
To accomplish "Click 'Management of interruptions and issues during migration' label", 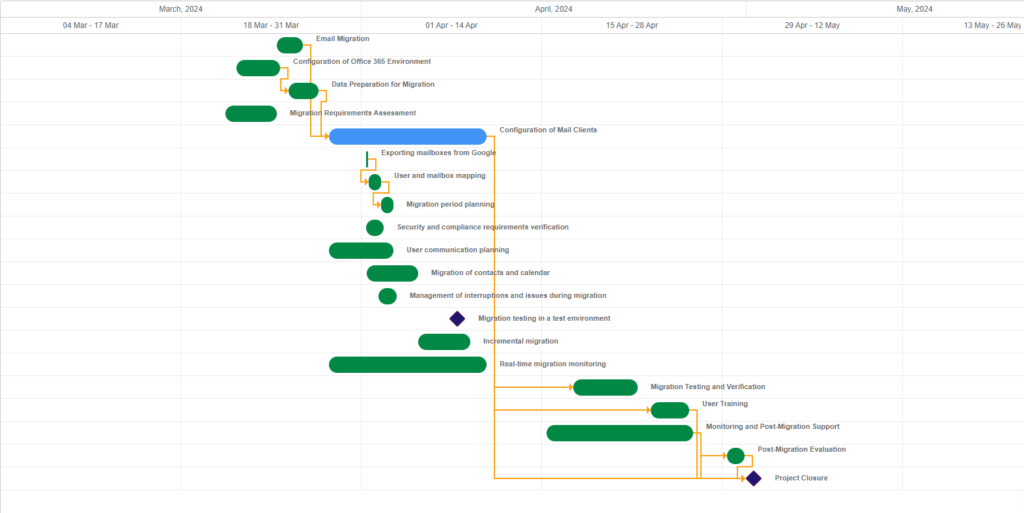I will point(508,296).
